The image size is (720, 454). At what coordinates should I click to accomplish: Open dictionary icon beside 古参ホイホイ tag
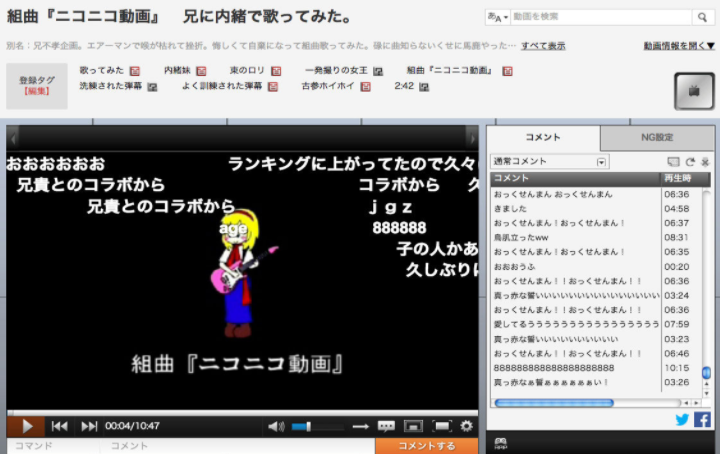[366, 86]
